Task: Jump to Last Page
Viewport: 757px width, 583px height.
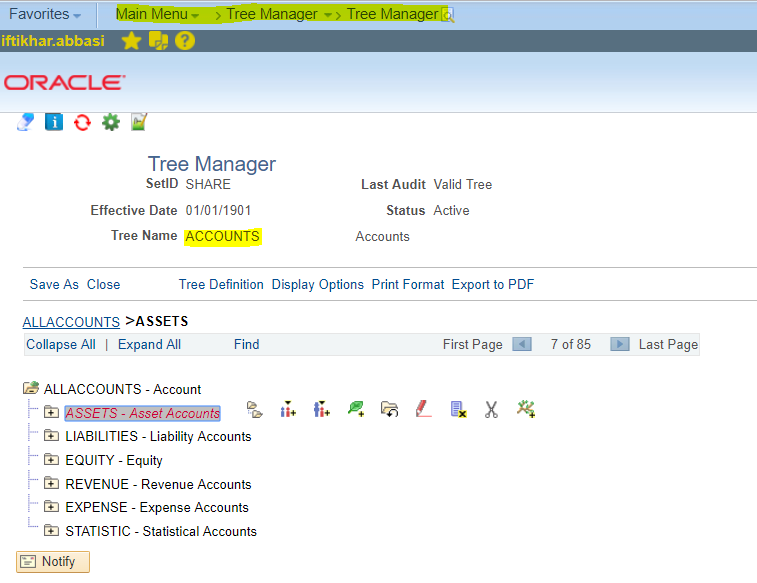Action: (x=668, y=345)
